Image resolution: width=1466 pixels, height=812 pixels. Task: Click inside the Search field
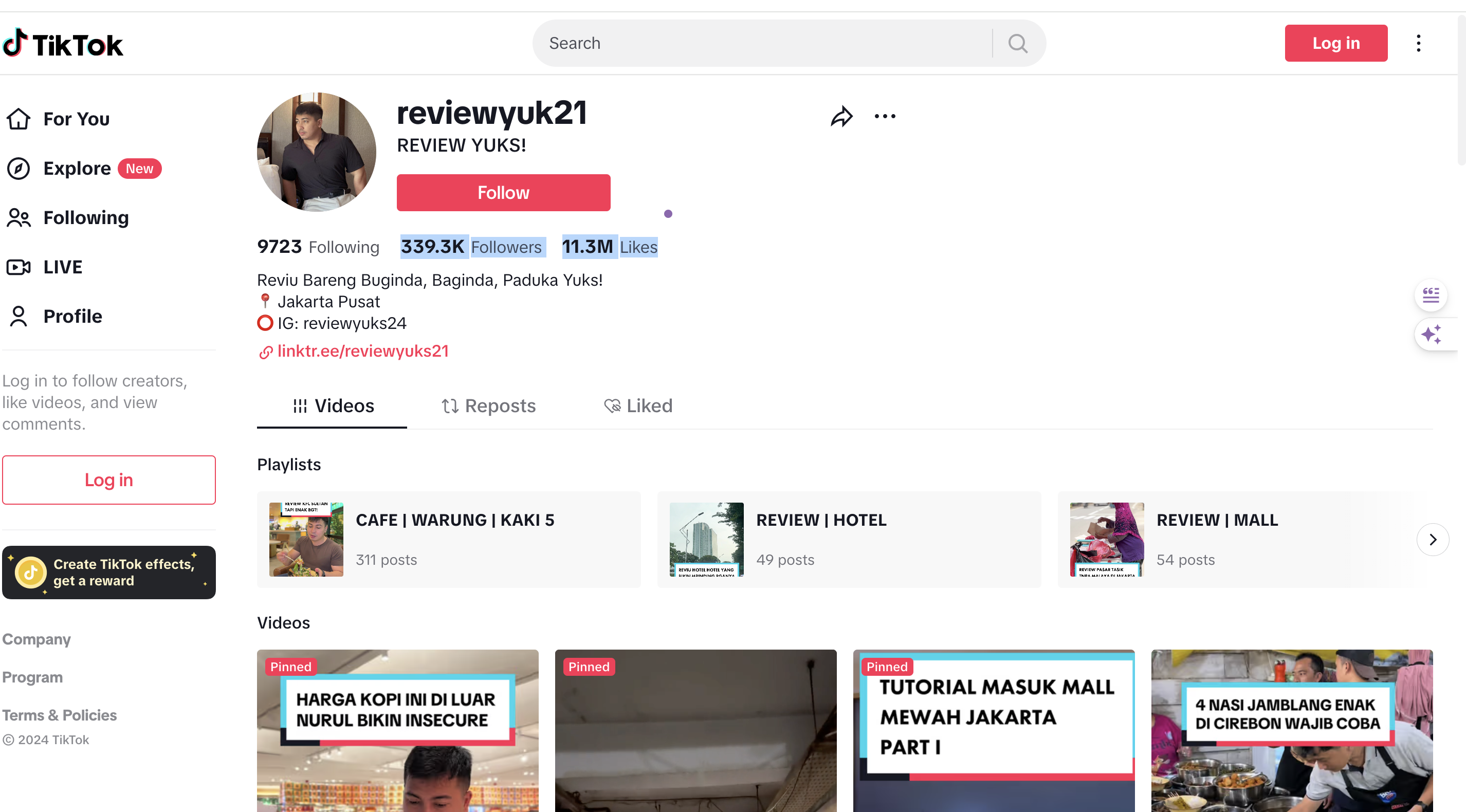point(763,43)
